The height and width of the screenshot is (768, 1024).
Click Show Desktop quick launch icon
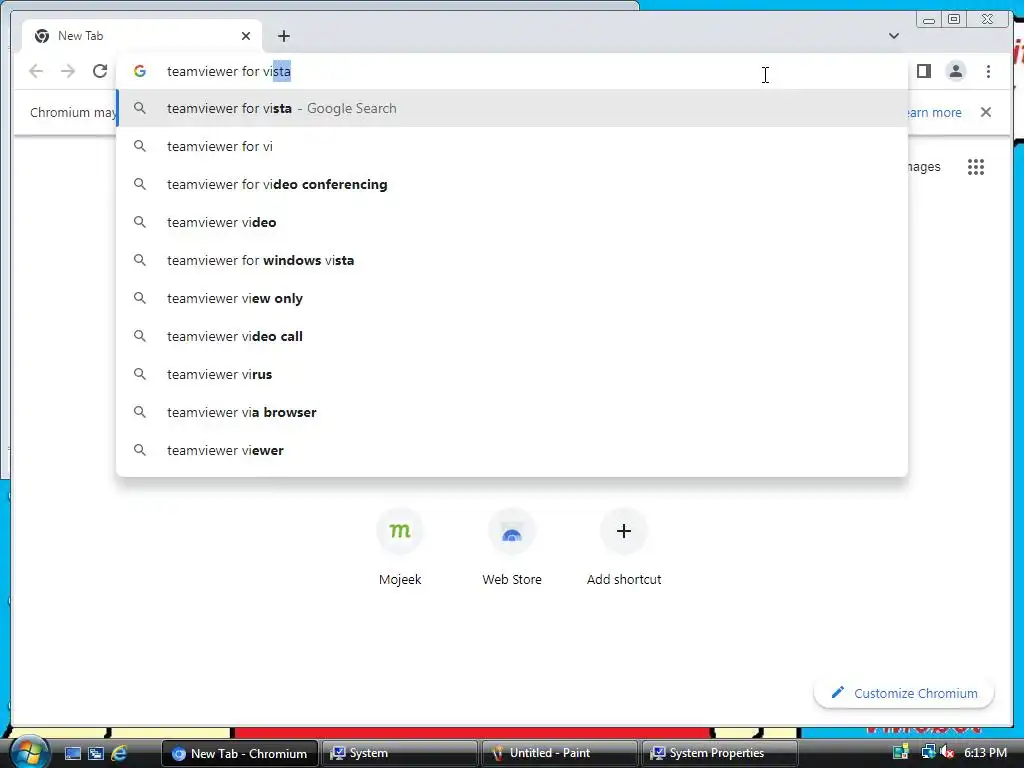72,753
